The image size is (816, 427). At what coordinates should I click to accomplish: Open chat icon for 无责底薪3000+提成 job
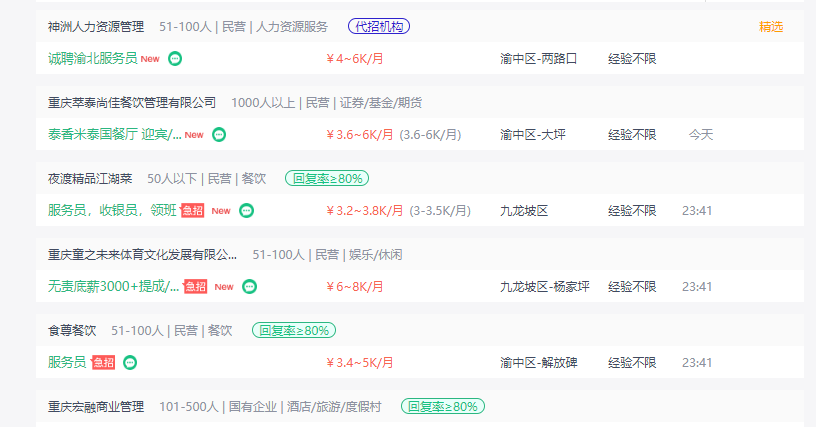coord(250,287)
